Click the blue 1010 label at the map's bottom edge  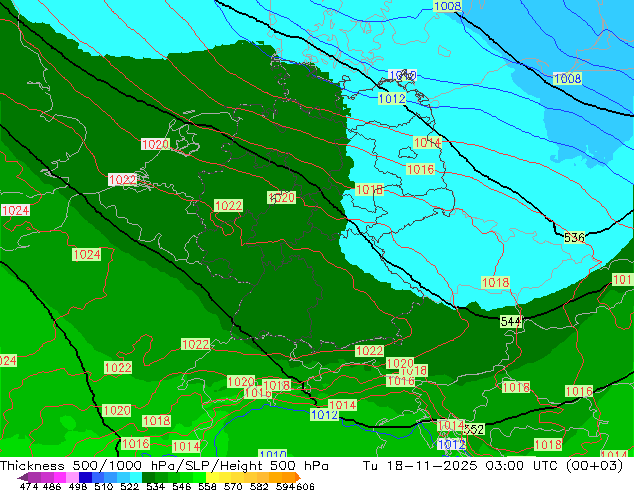pyautogui.click(x=273, y=453)
